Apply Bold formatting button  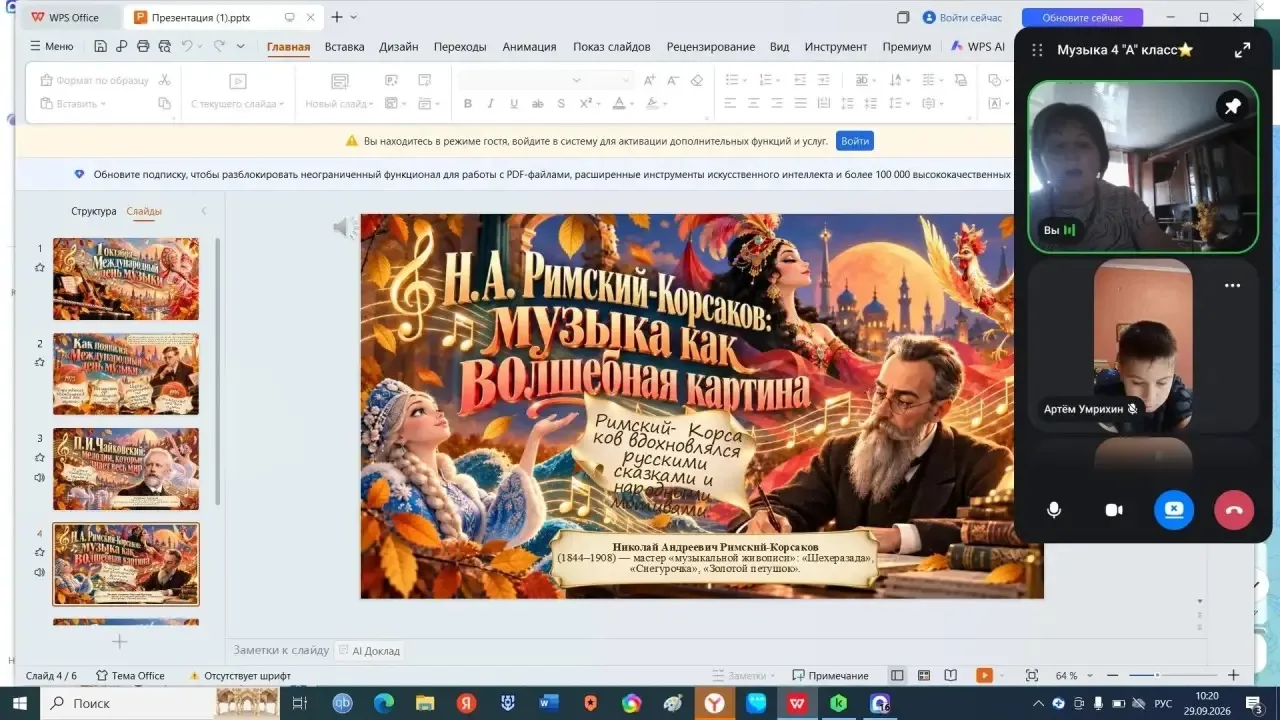(468, 103)
